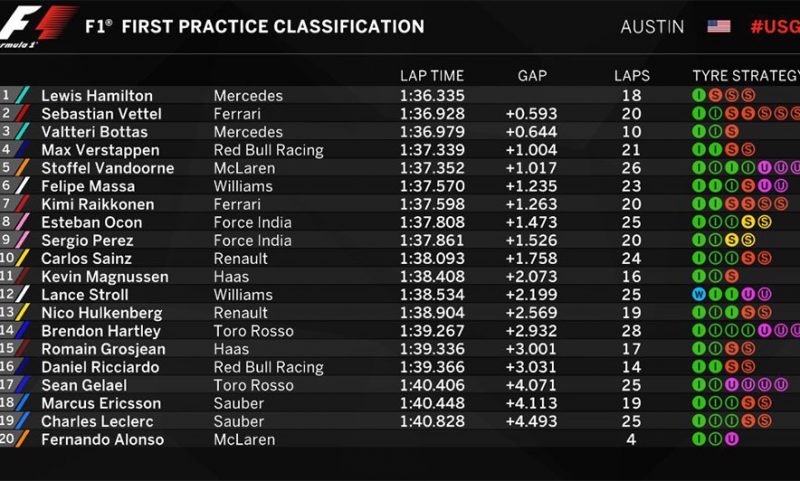The width and height of the screenshot is (800, 481).
Task: Click the GAP column header
Action: (532, 76)
